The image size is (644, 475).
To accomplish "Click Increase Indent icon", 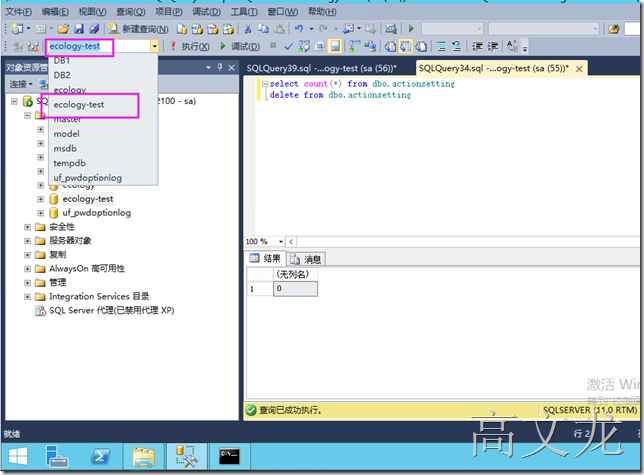I will click(492, 46).
